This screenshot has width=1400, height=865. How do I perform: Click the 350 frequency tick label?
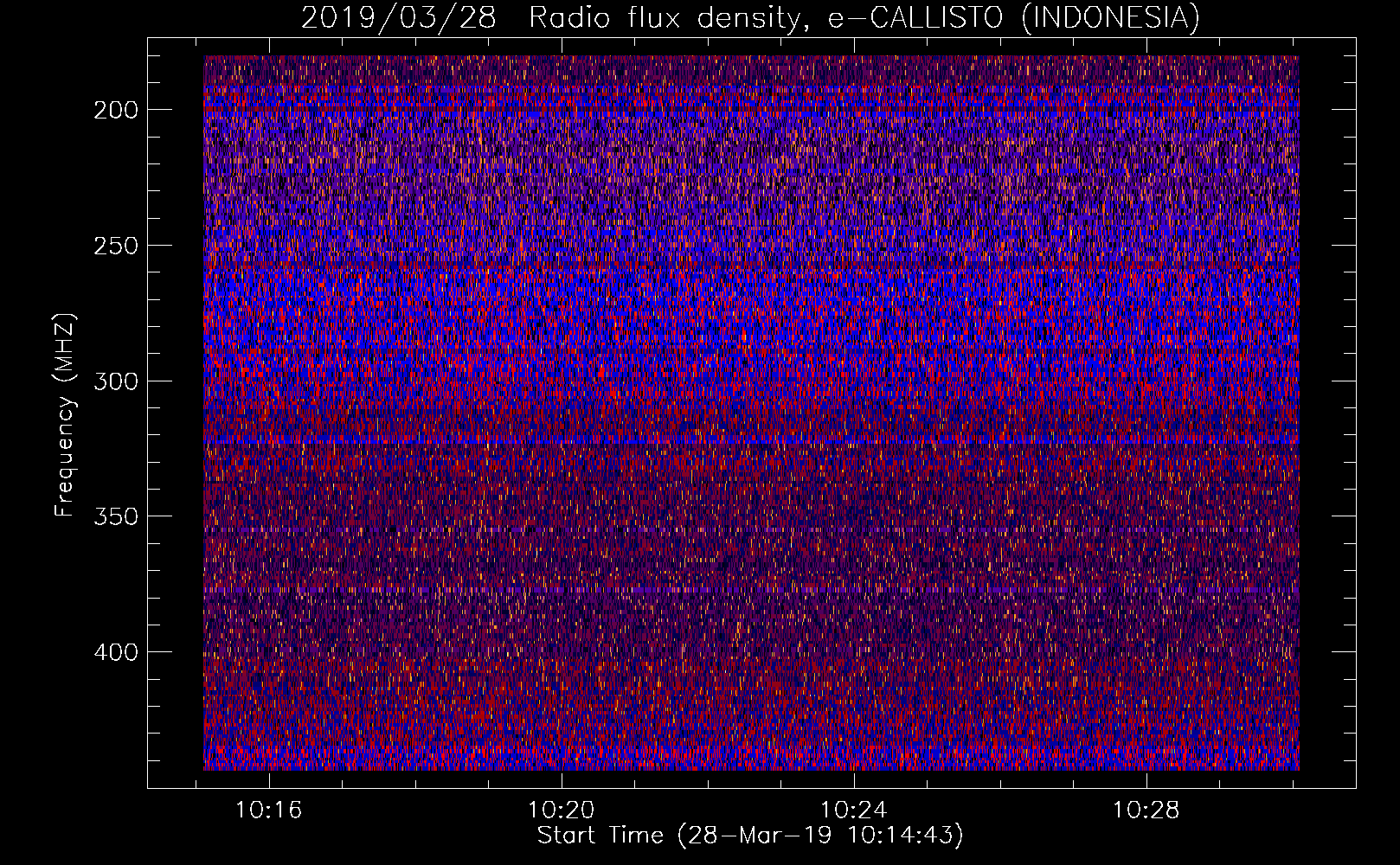pyautogui.click(x=116, y=516)
